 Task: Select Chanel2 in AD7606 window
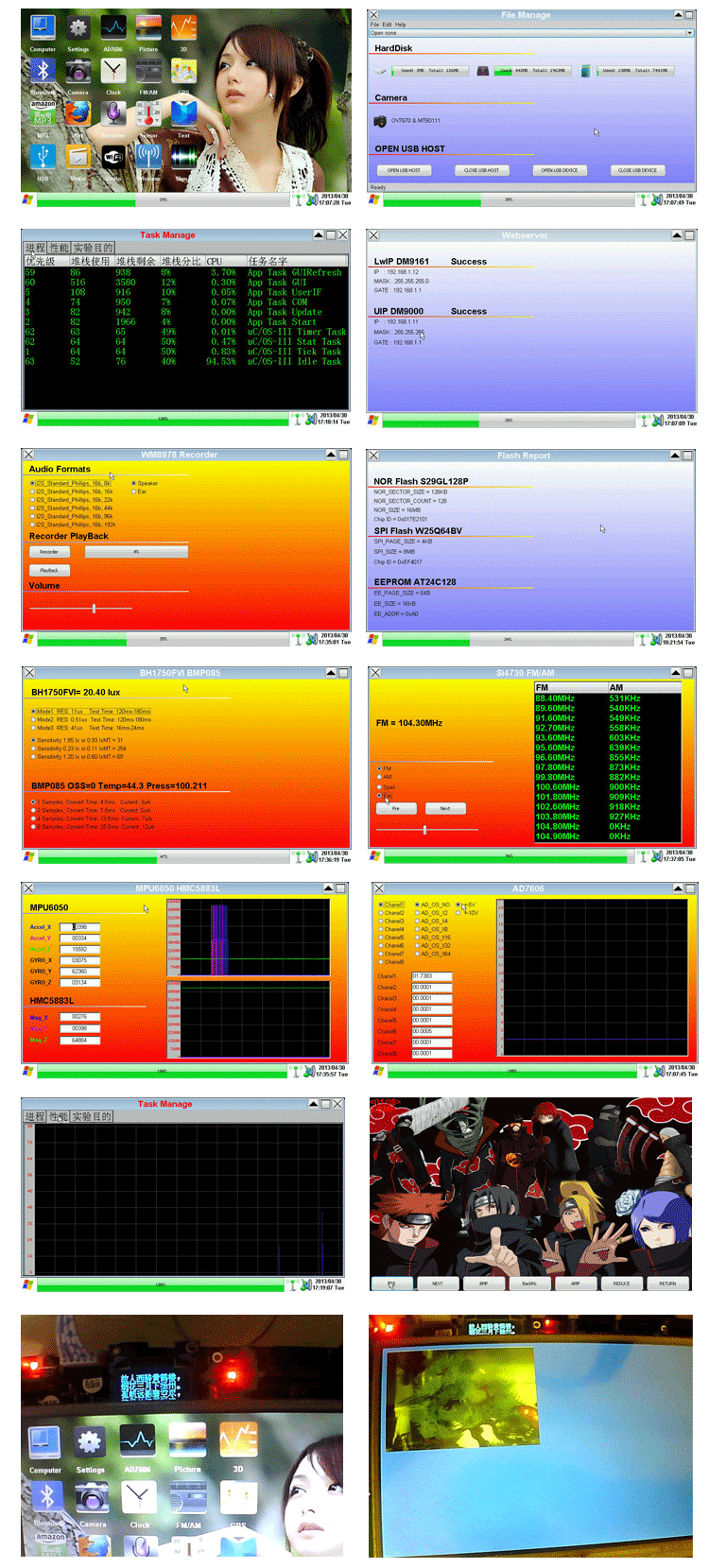pyautogui.click(x=391, y=913)
